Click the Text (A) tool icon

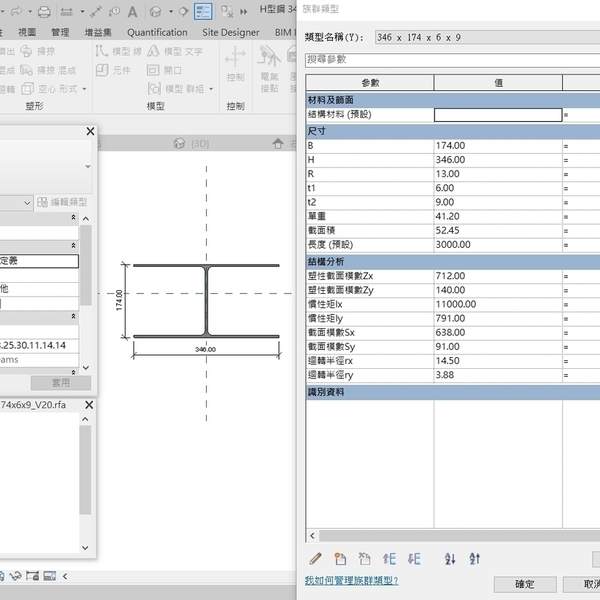pos(132,12)
